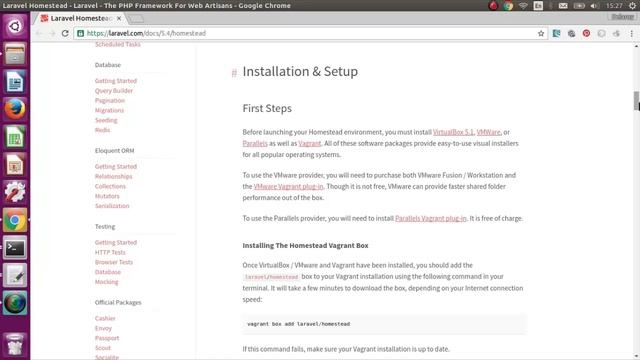Open Getting Started under Eloquent ORM
This screenshot has width=640, height=360.
(116, 167)
